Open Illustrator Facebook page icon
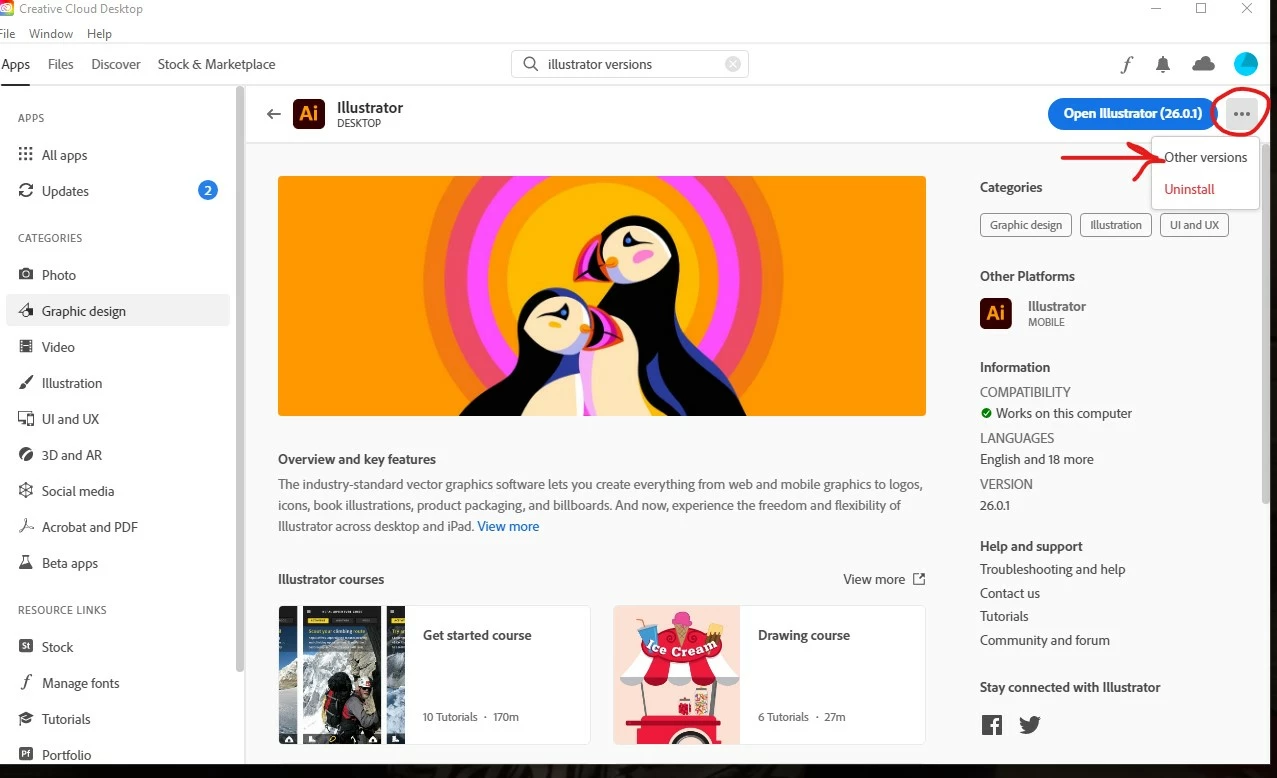The image size is (1277, 778). (x=992, y=726)
